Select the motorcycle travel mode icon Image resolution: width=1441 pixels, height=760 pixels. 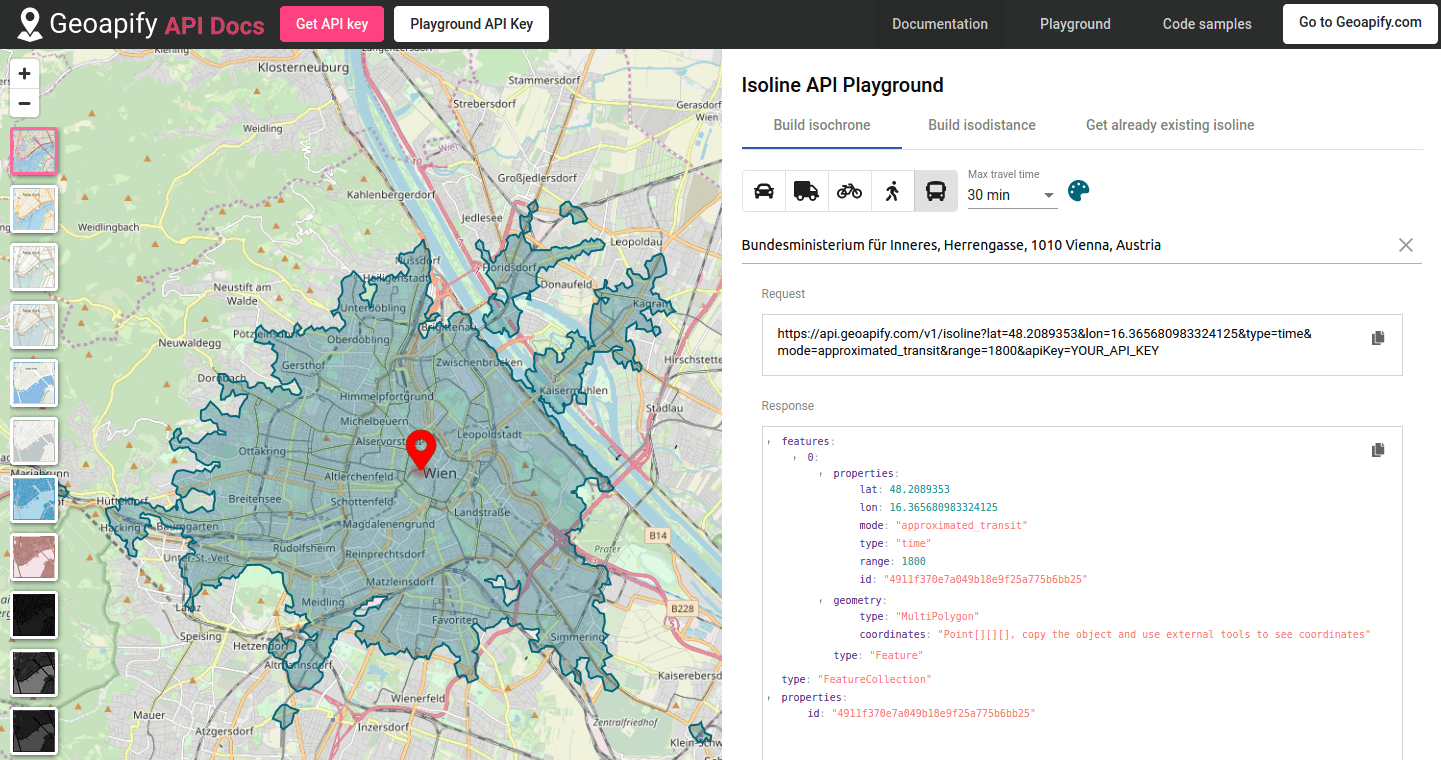pos(850,191)
